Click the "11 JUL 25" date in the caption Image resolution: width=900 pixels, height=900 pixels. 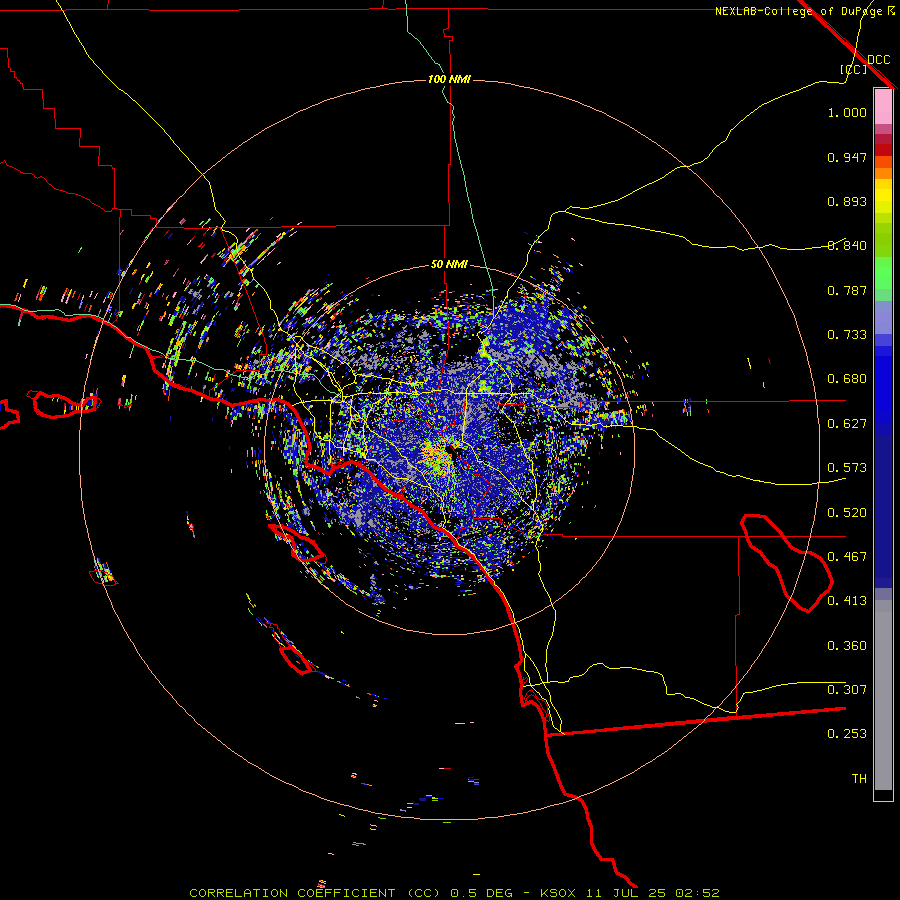coord(626,893)
